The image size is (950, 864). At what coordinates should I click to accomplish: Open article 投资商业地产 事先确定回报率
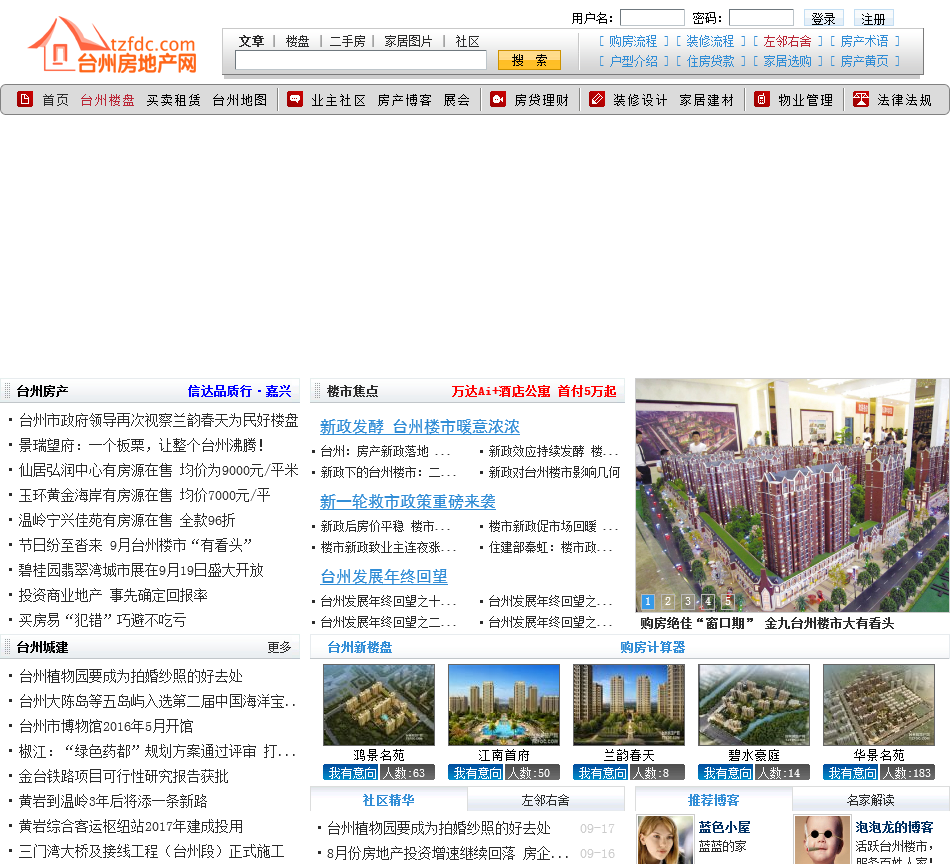pyautogui.click(x=113, y=596)
